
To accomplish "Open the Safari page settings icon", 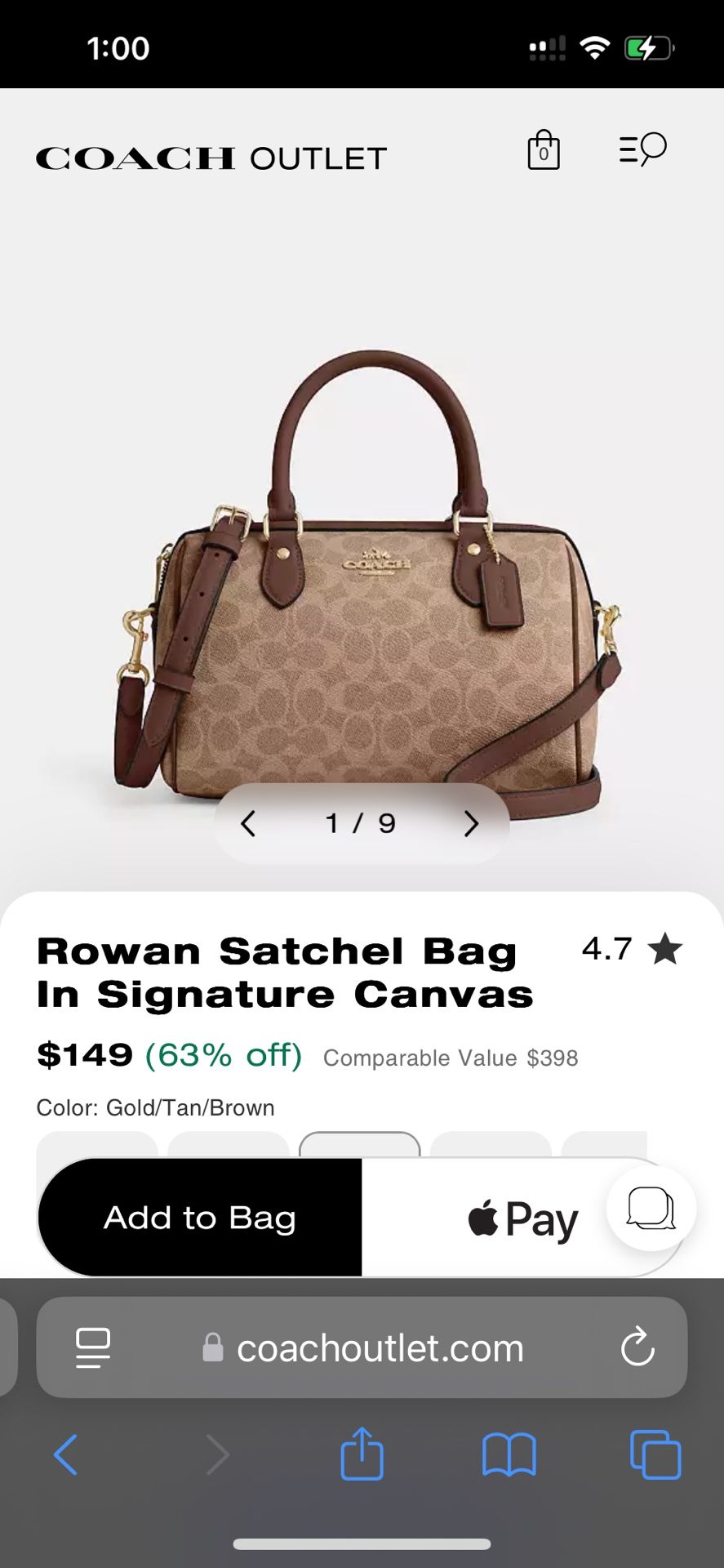I will tap(93, 1347).
